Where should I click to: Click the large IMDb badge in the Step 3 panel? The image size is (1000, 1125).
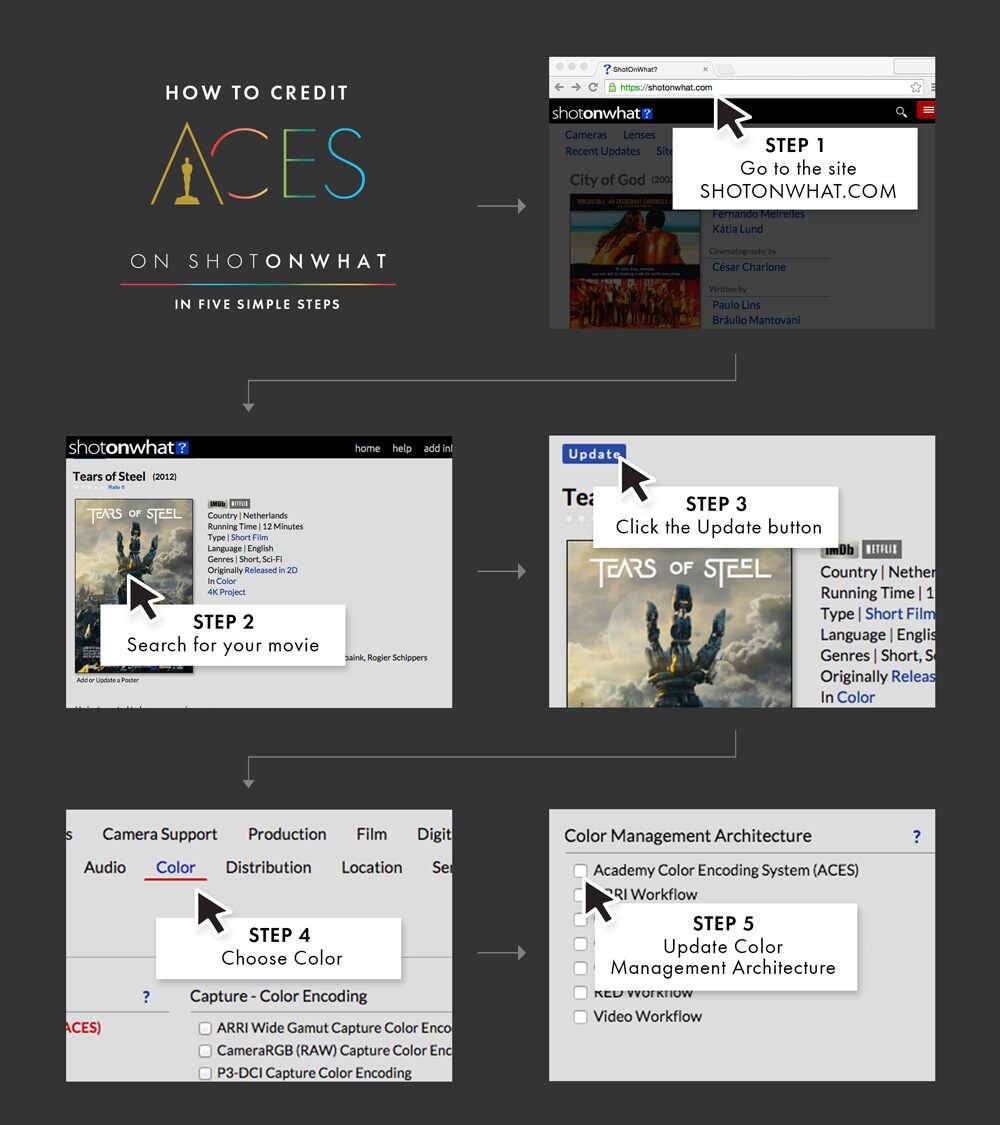point(839,550)
